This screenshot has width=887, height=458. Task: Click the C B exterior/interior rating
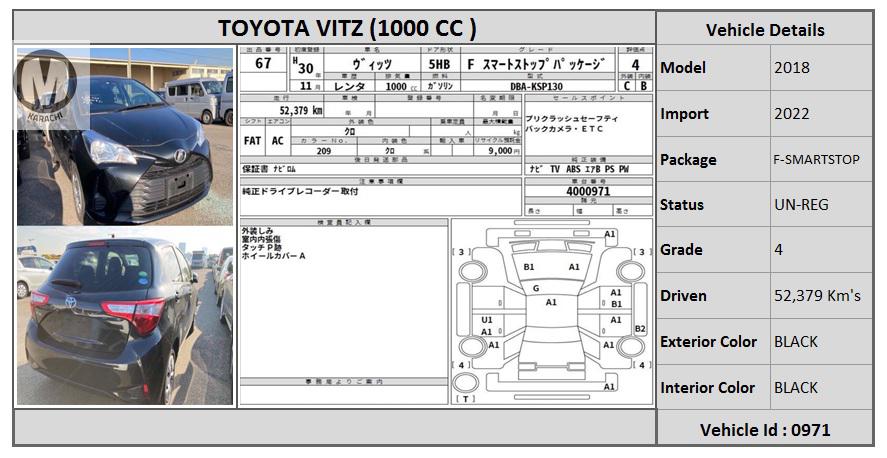635,86
